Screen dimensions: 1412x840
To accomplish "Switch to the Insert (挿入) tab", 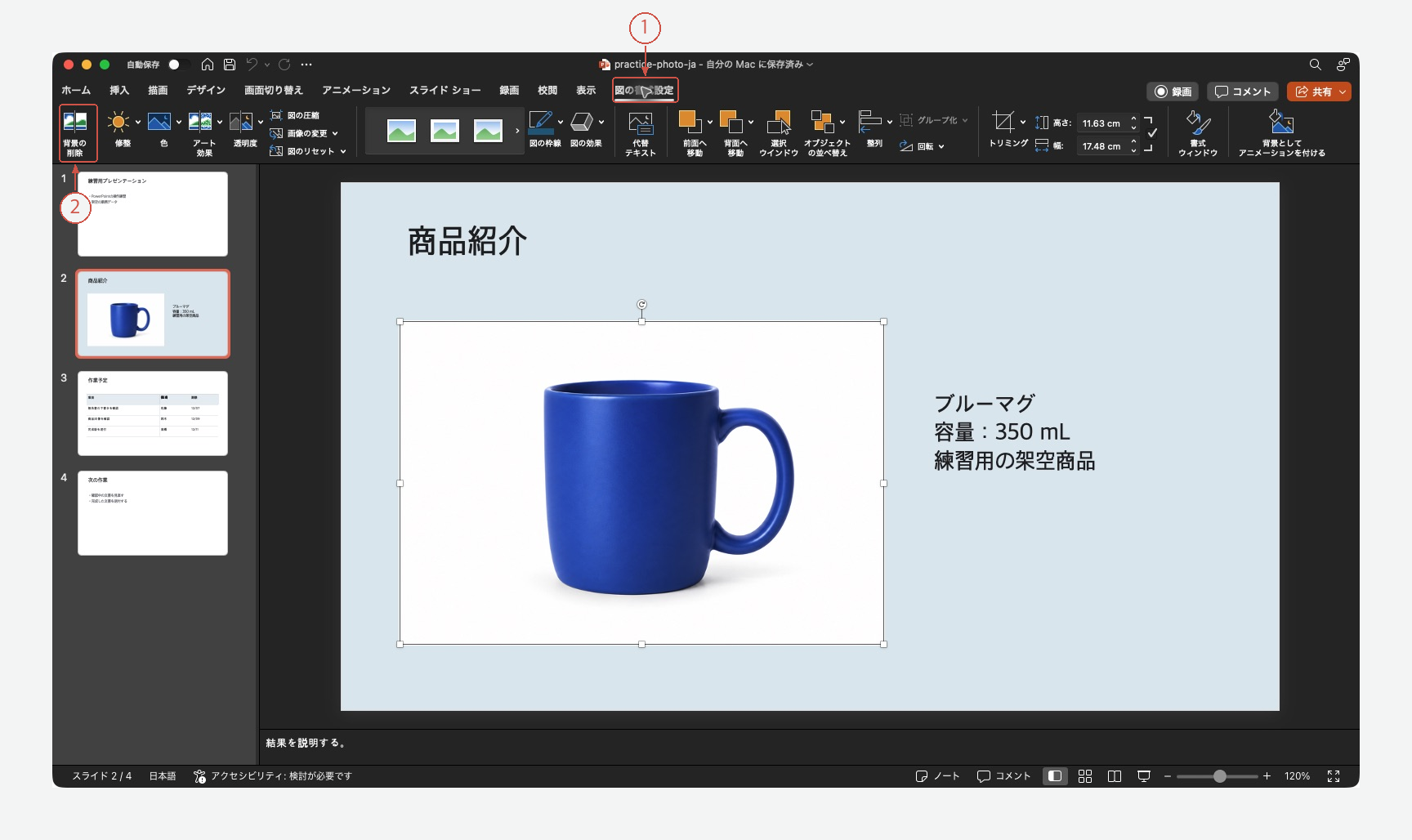I will [119, 90].
